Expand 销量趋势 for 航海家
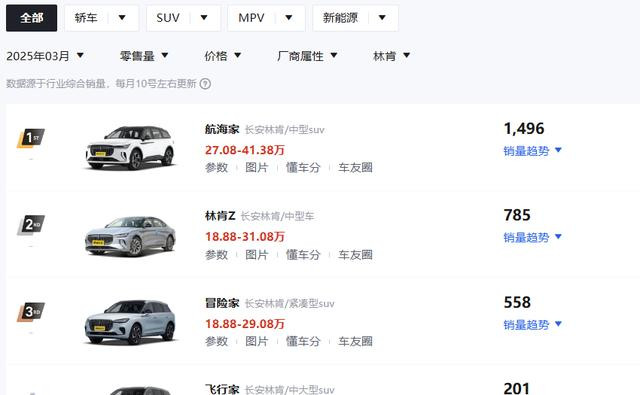Screen dimensions: 640x395 (x=533, y=151)
